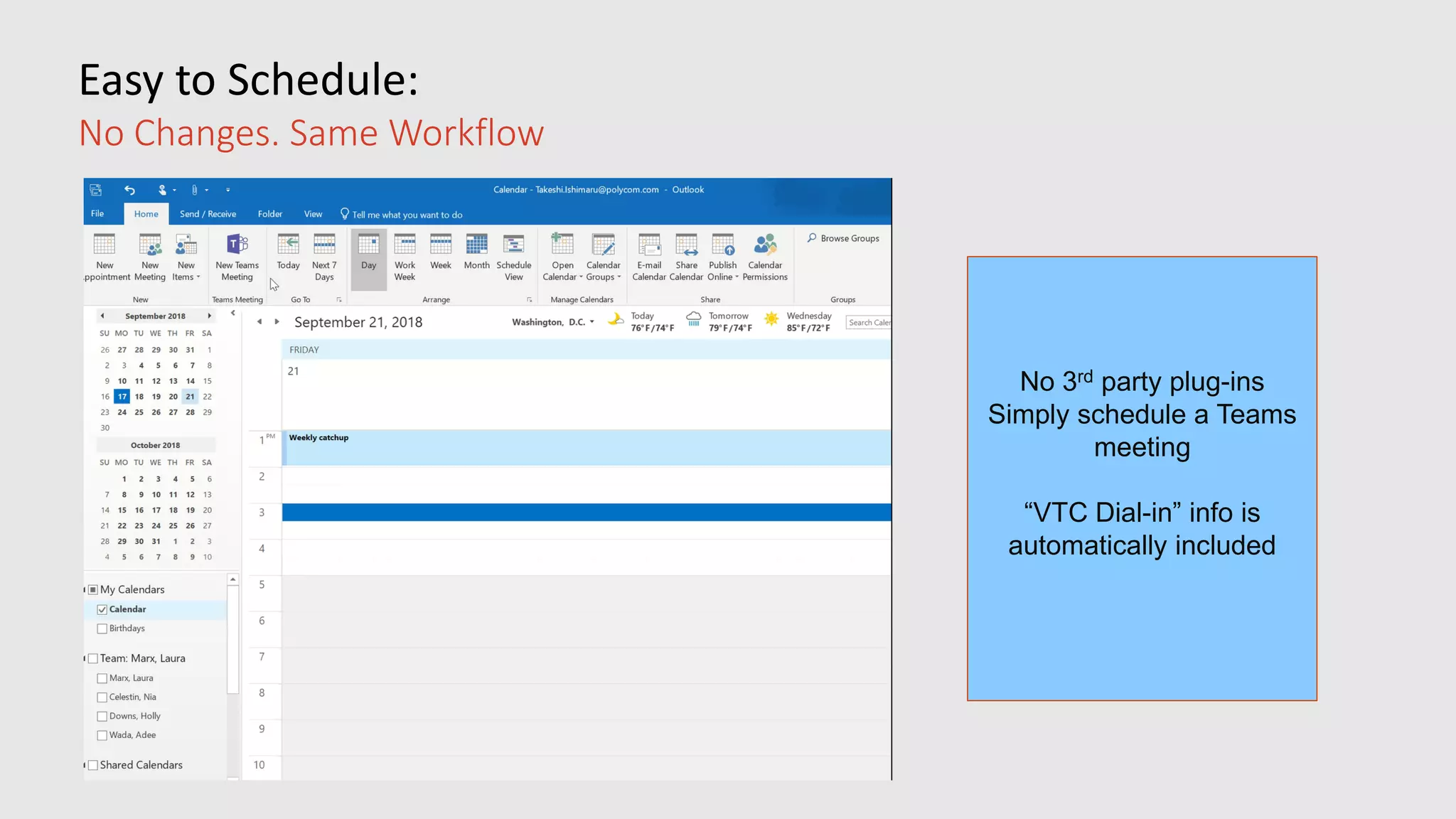
Task: Check the Downs, Holly calendar
Action: [102, 717]
